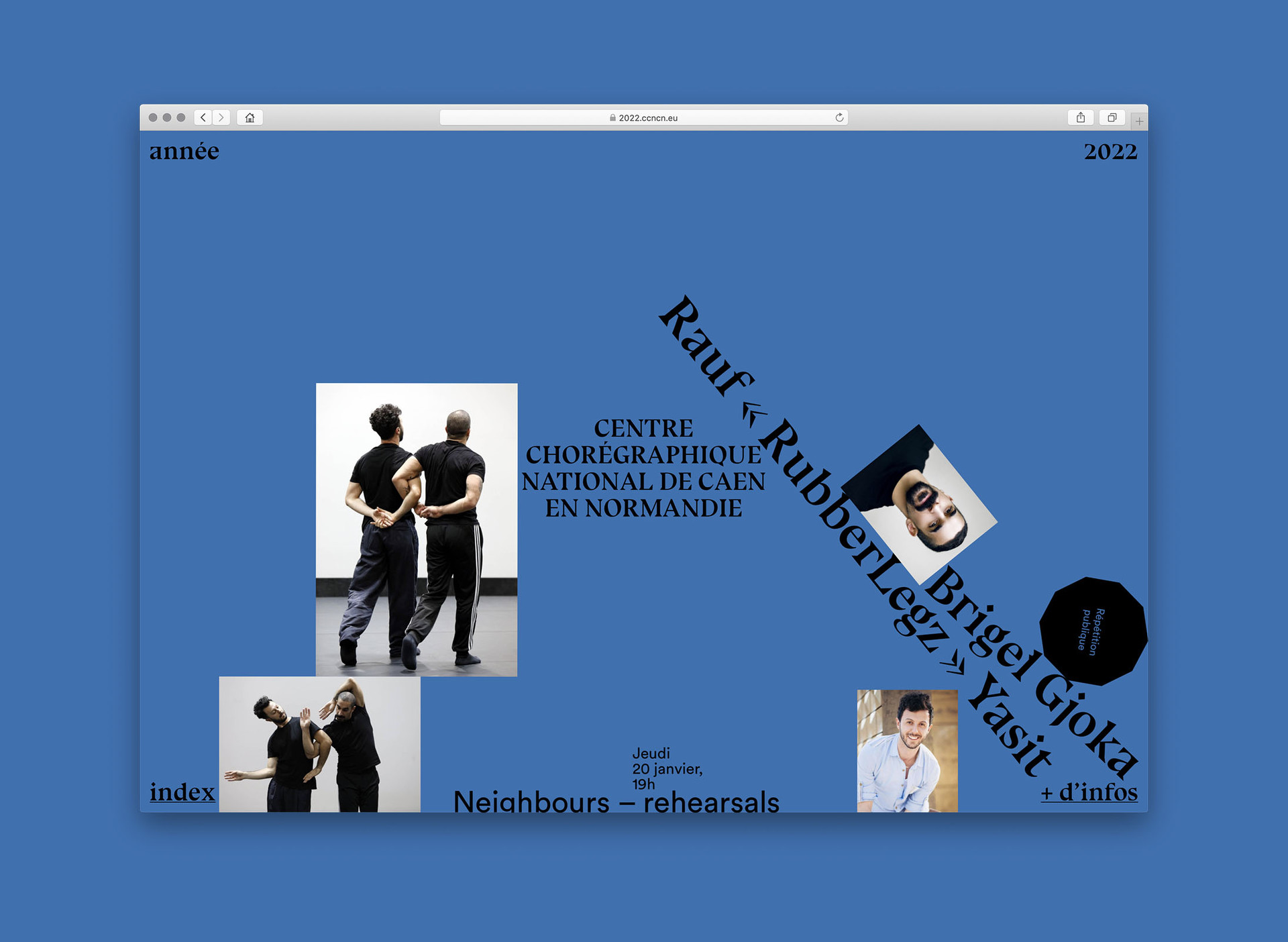The width and height of the screenshot is (1288, 942).
Task: Select the 2022 year label
Action: click(1111, 152)
